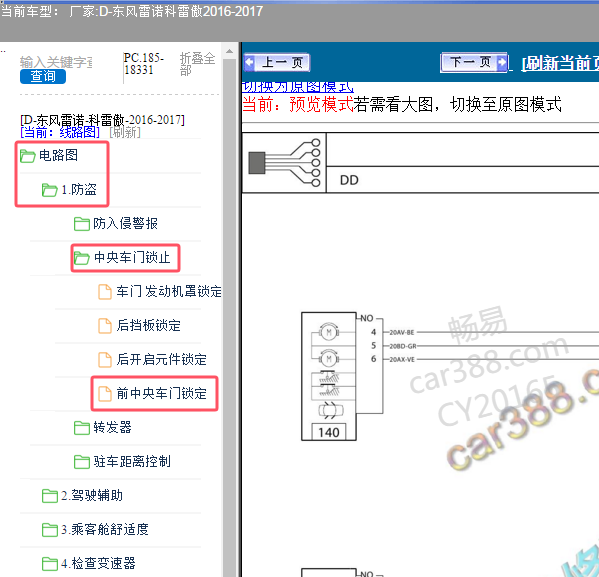
Task: Open the 车门 发动机罩锁定 document icon
Action: tap(105, 292)
